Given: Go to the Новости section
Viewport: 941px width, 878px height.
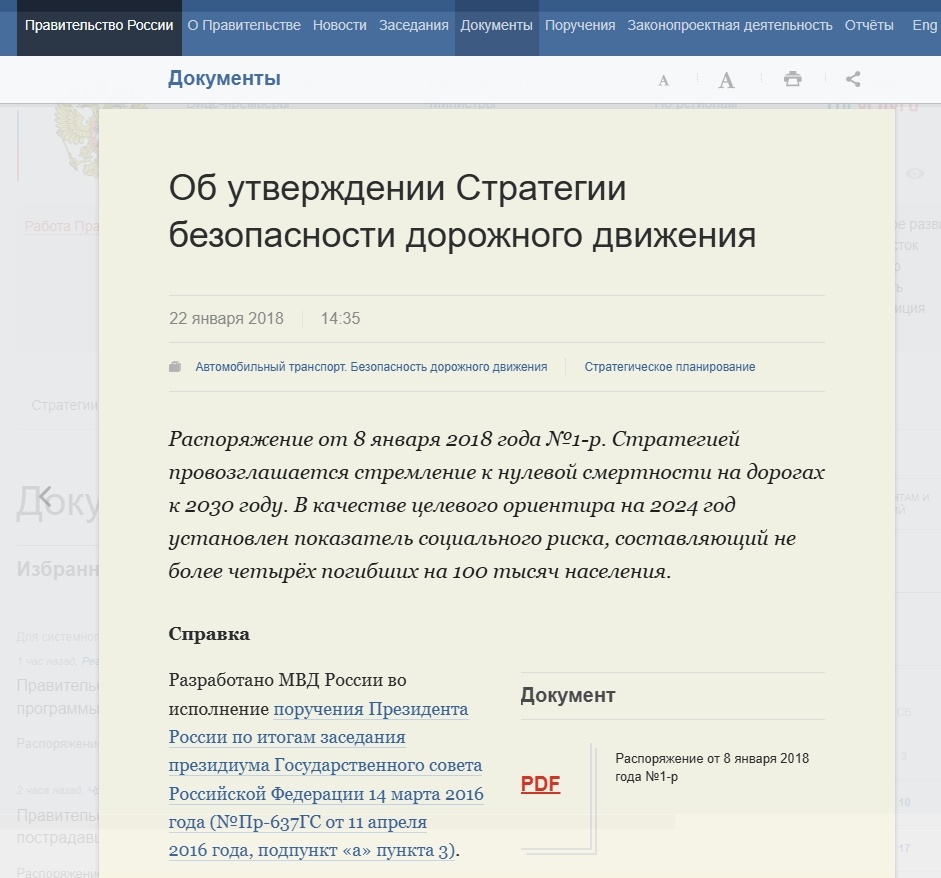Looking at the screenshot, I should coord(340,25).
